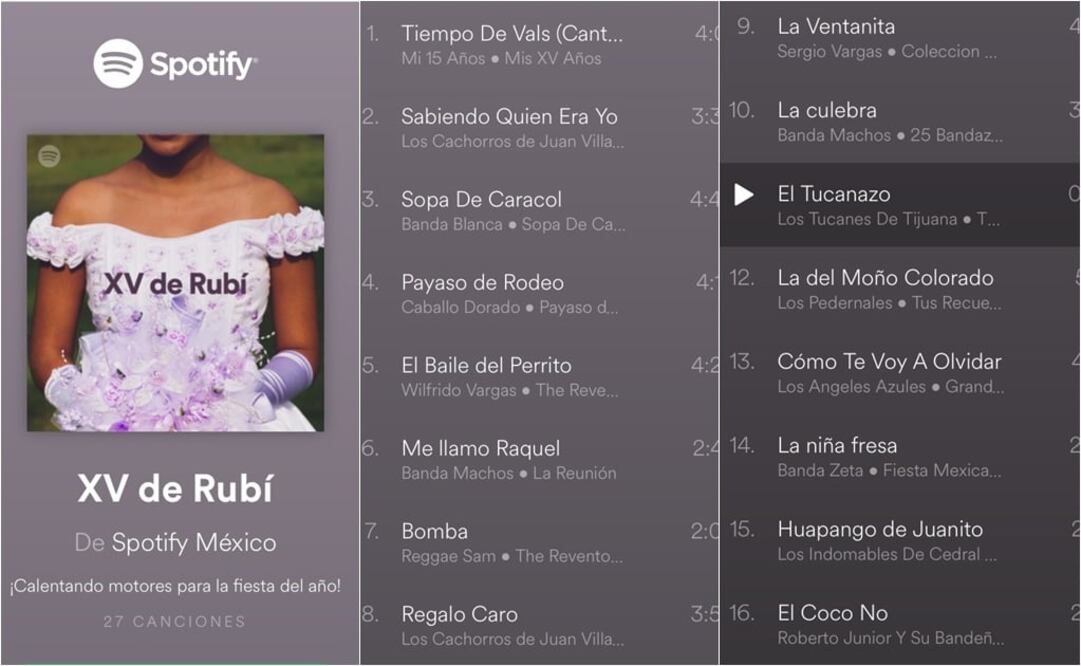Play Bomba by Reggae Sam
Screen dimensions: 1081x666
click(539, 543)
